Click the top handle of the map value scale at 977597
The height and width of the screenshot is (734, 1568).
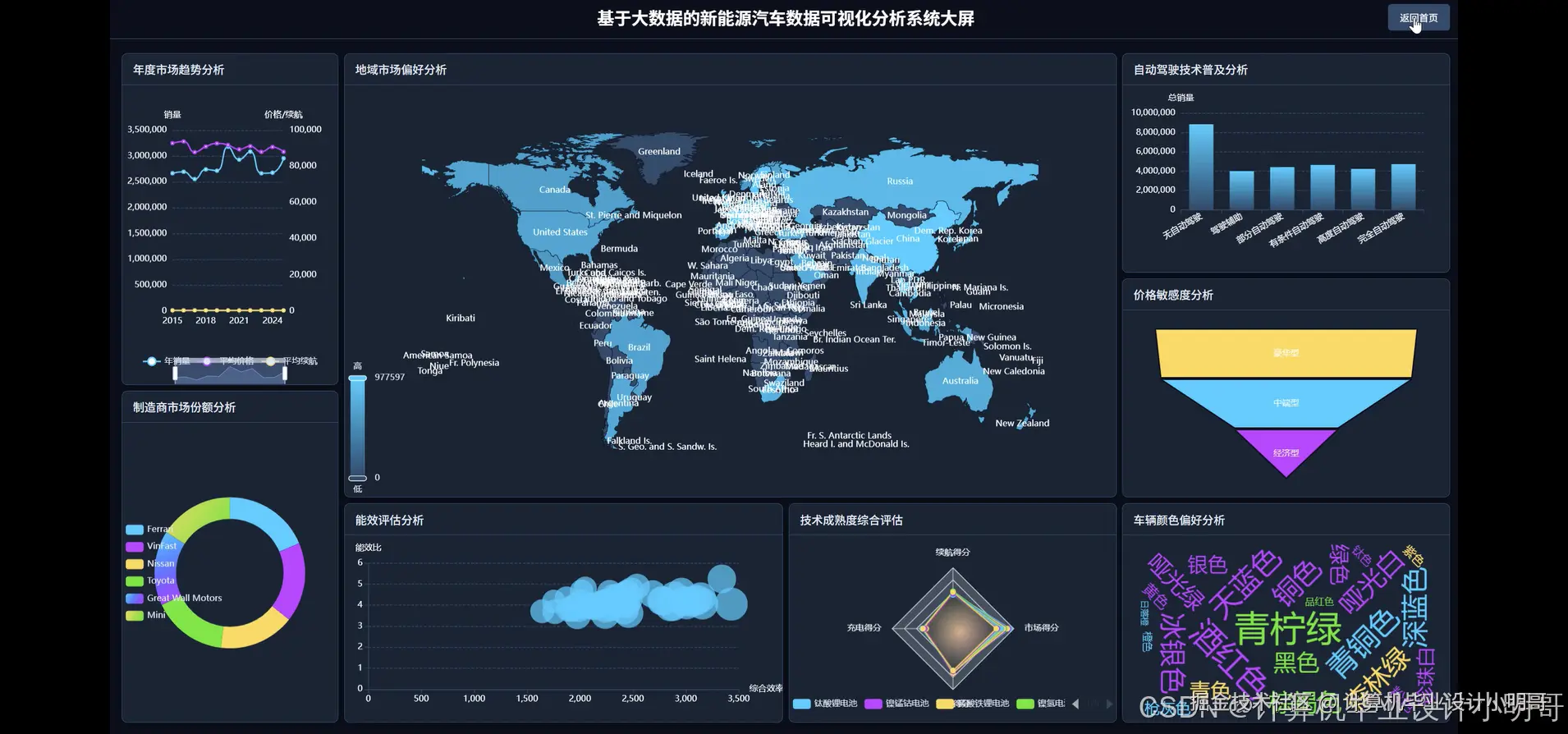click(357, 378)
